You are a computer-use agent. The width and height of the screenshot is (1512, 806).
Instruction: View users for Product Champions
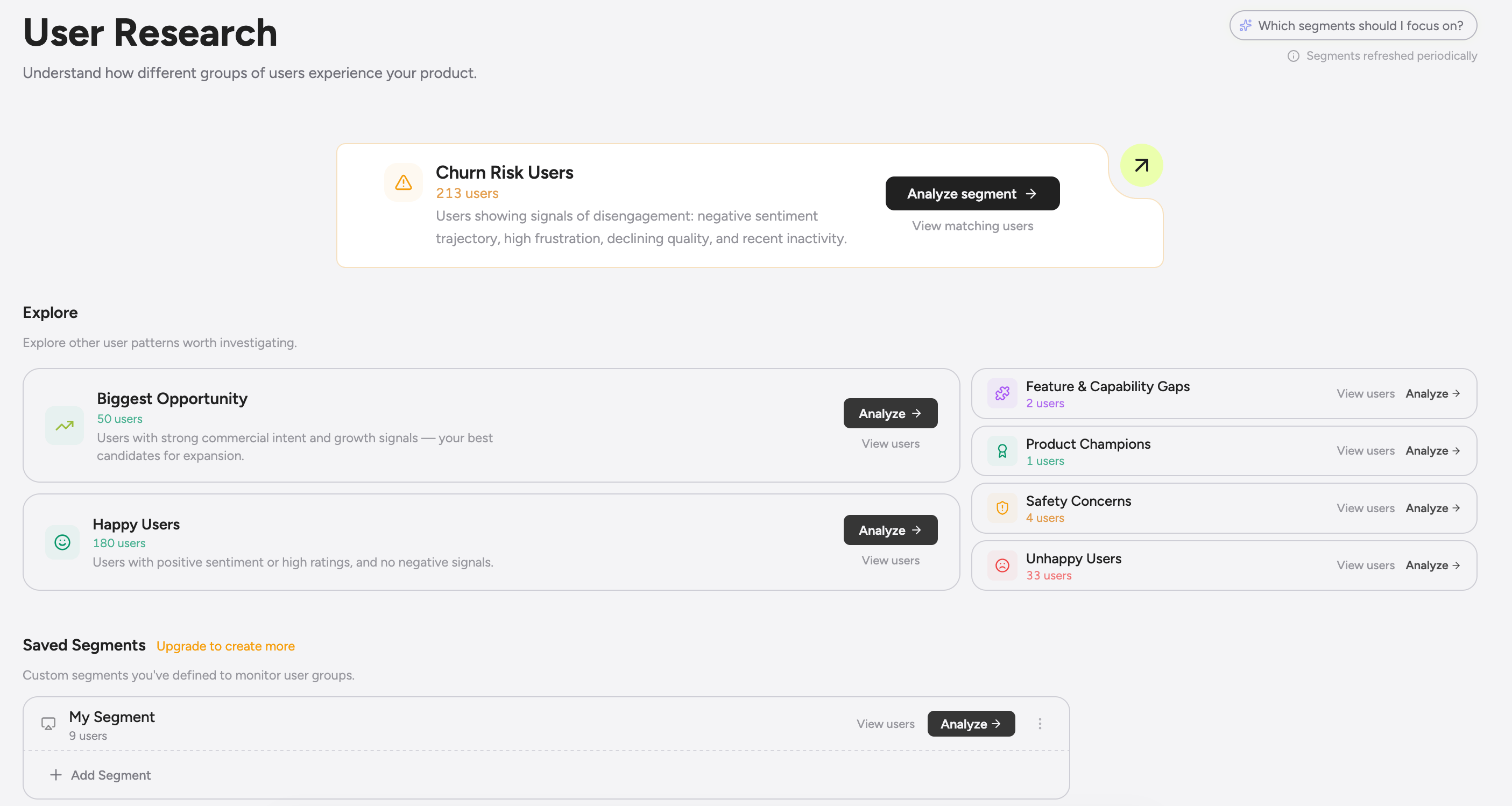(x=1365, y=451)
